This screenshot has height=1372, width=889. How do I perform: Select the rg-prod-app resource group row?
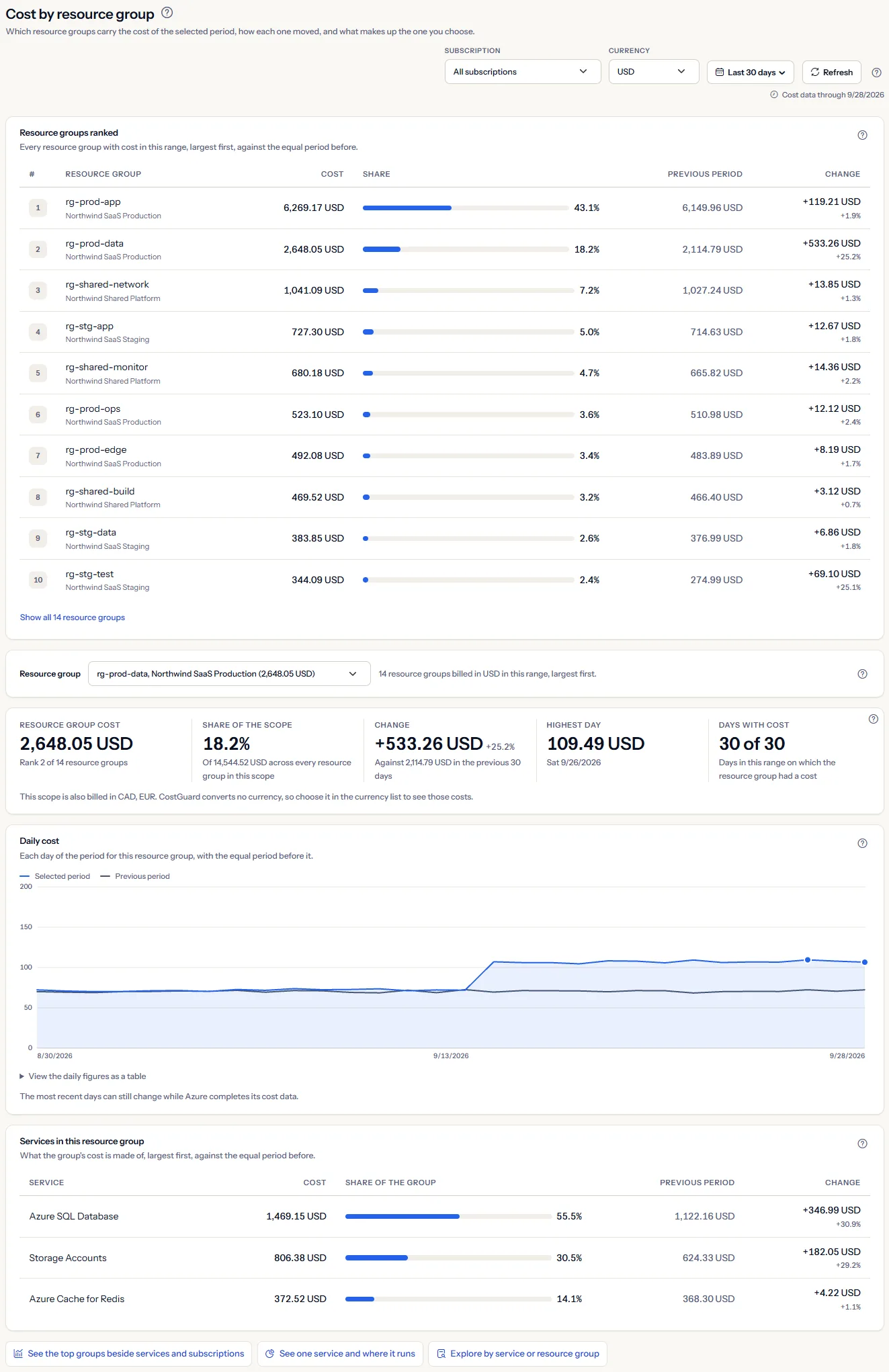tap(445, 208)
